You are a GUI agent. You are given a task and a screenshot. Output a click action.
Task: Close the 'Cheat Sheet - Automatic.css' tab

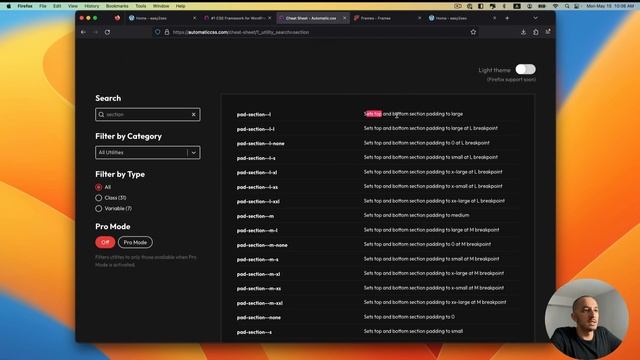pos(344,18)
